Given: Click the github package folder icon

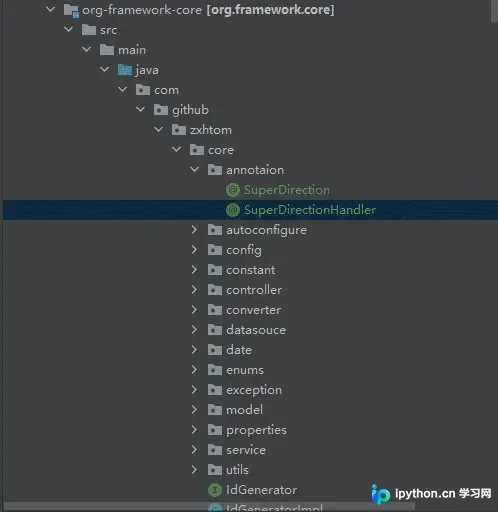Looking at the screenshot, I should [x=161, y=110].
